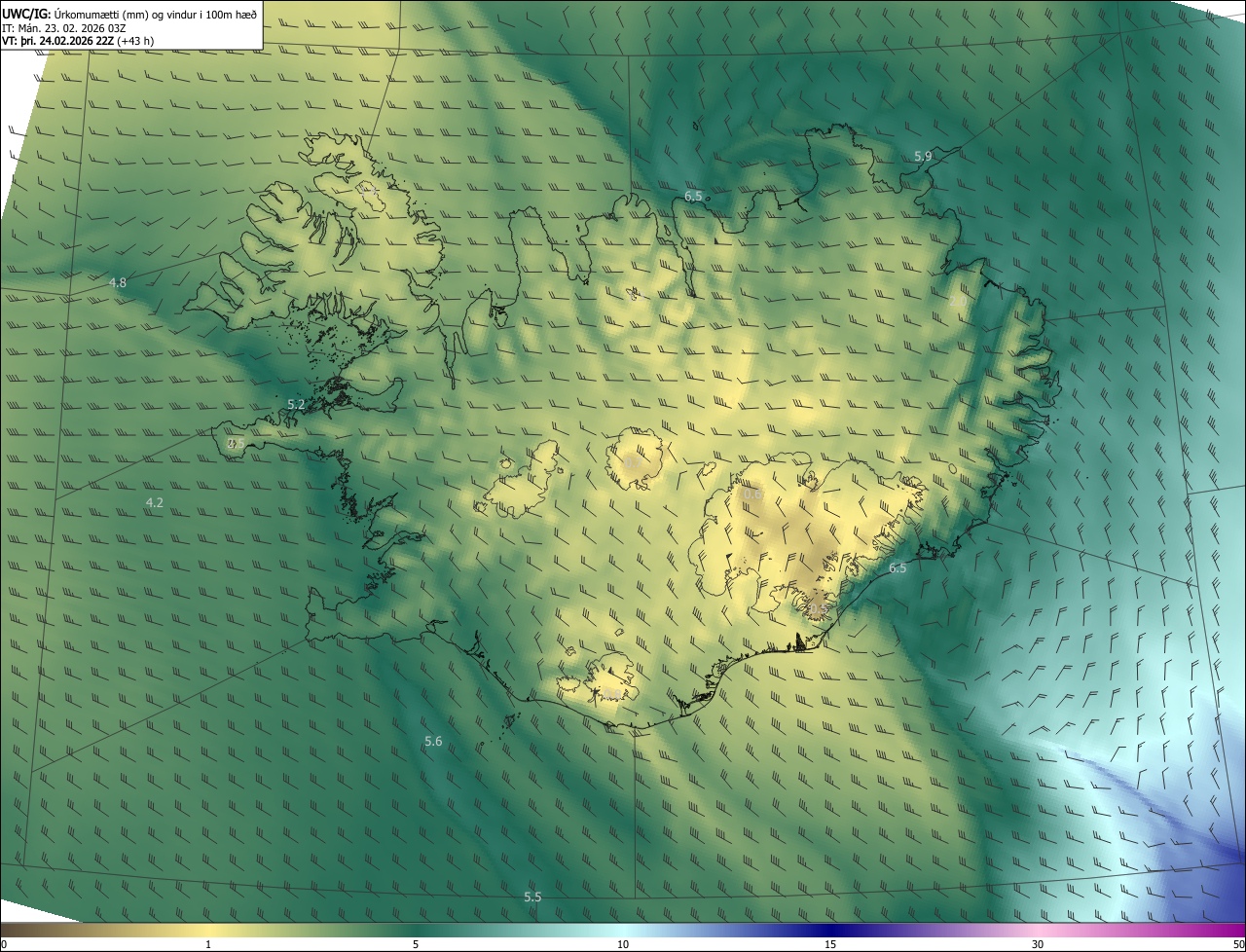Click the 5.2 value label on the map

click(x=297, y=404)
